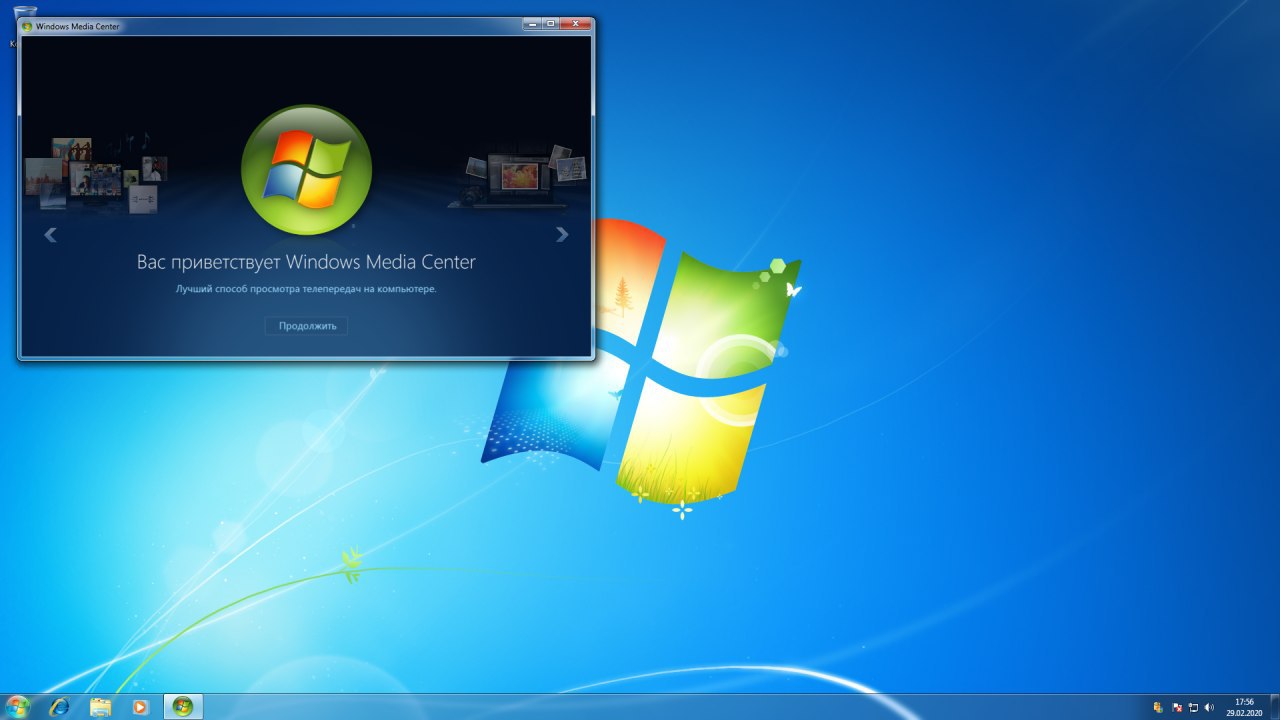The image size is (1280, 720).
Task: Click the laptop pictures thumbnail on right
Action: (517, 177)
